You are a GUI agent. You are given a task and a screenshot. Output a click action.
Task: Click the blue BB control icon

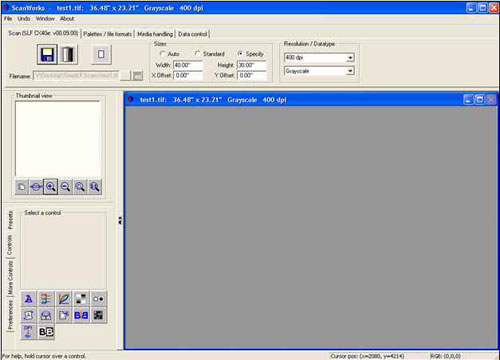81,315
